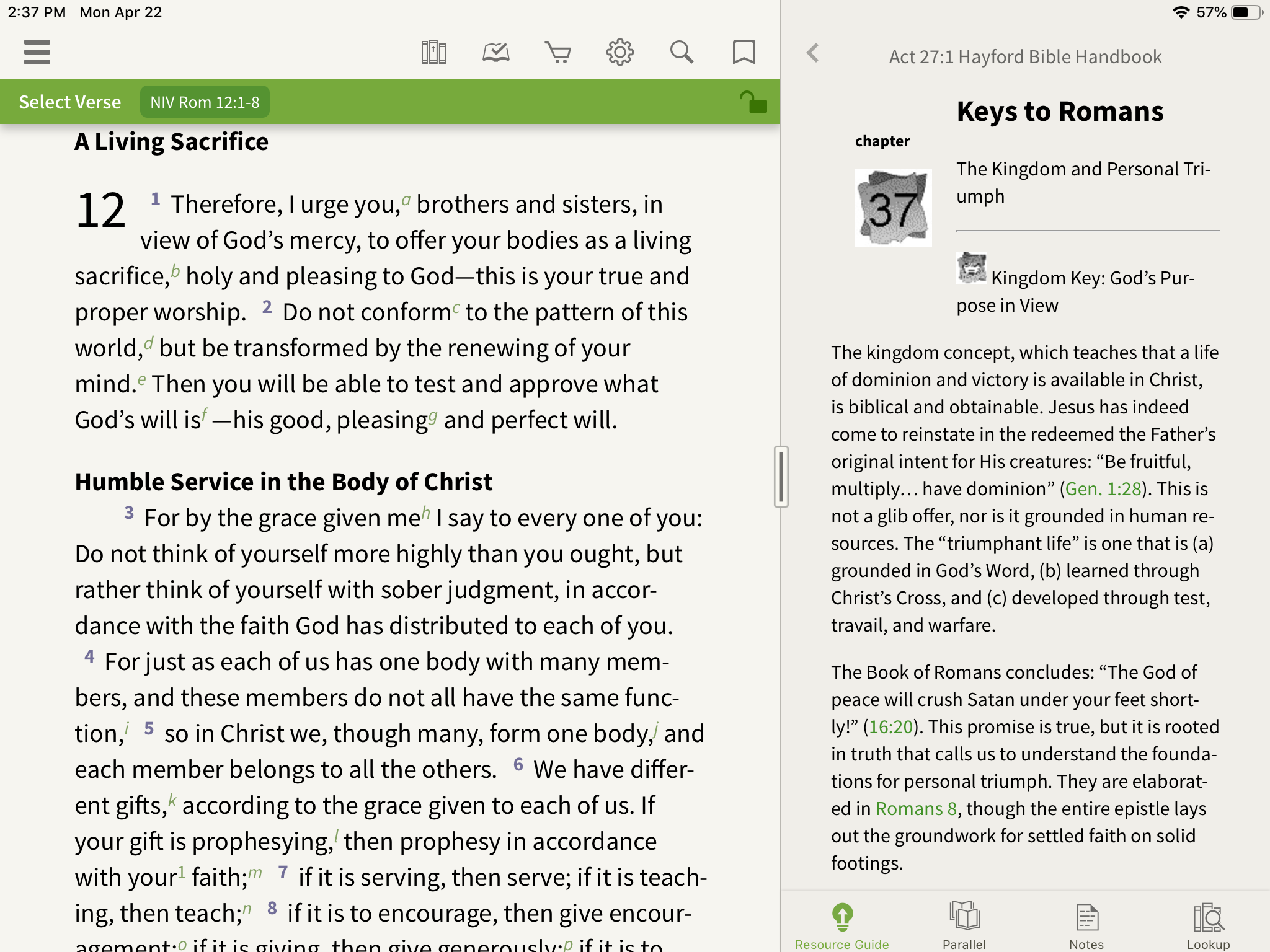Tap verse number 8

[272, 908]
